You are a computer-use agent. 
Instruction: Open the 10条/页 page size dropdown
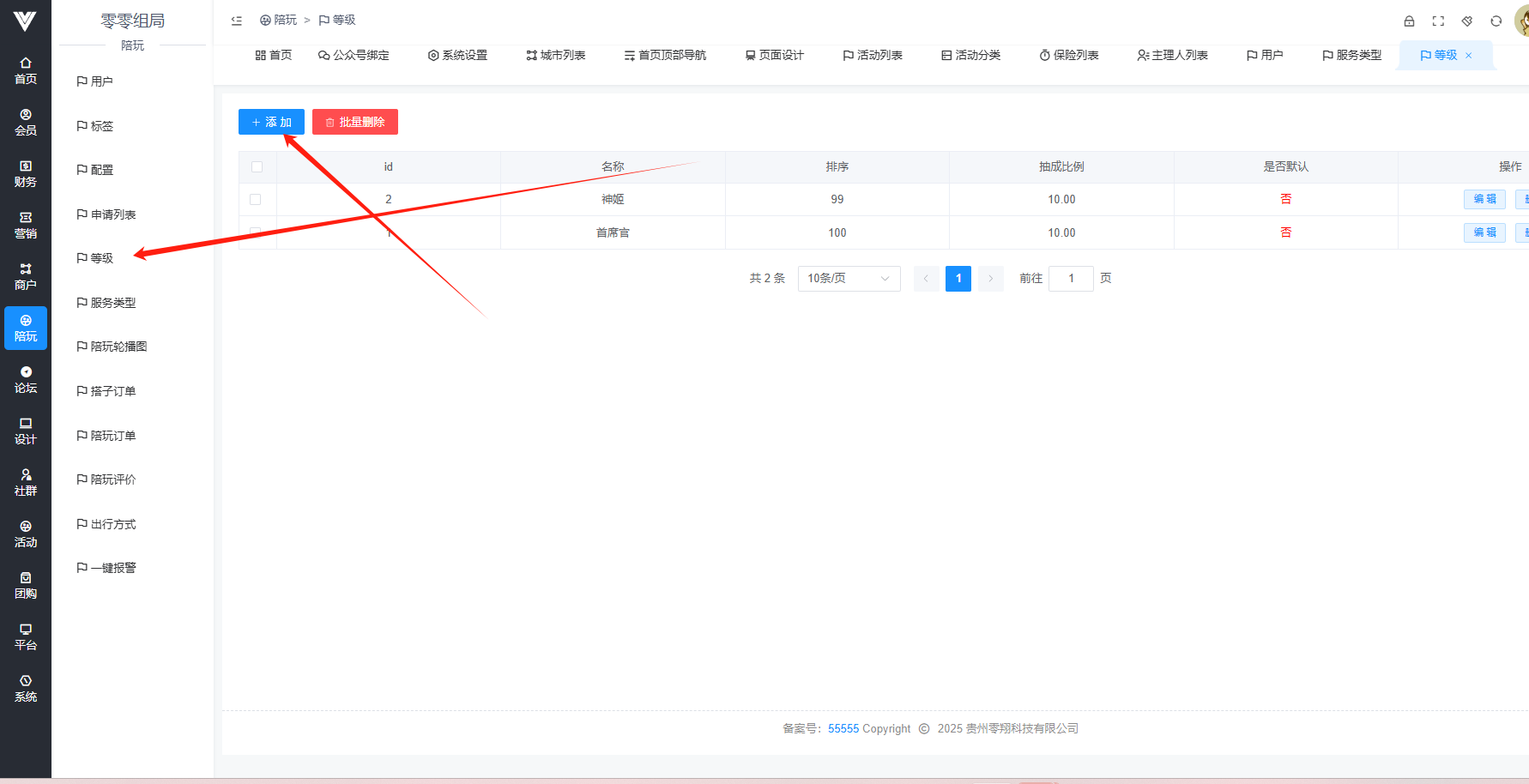pyautogui.click(x=849, y=279)
